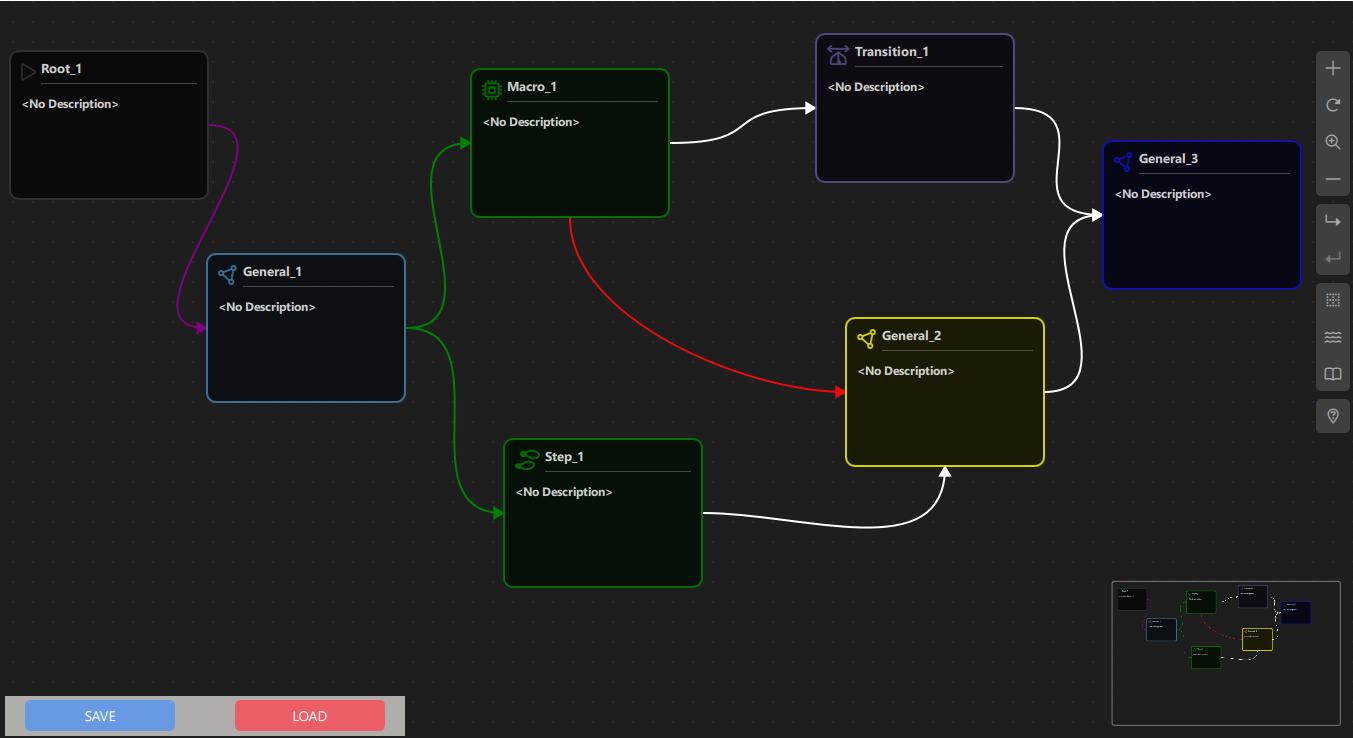Click the undo return-arrow toolbar icon
This screenshot has height=738, width=1353.
pos(1332,258)
